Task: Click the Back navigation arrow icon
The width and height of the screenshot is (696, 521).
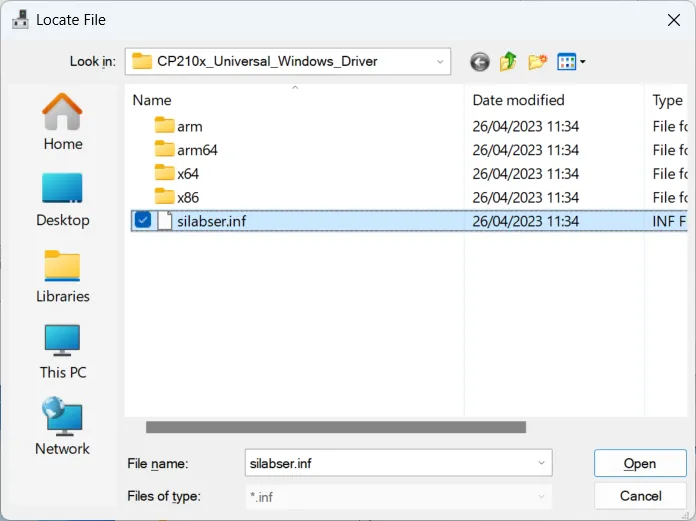Action: [x=480, y=62]
